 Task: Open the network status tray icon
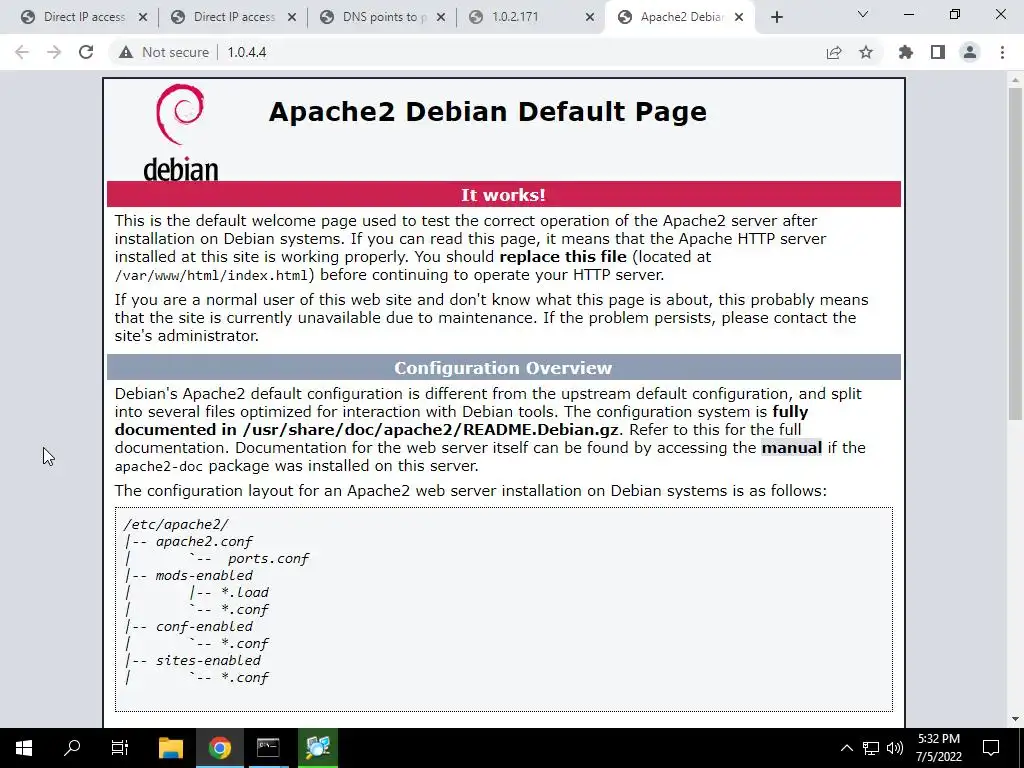click(x=871, y=748)
